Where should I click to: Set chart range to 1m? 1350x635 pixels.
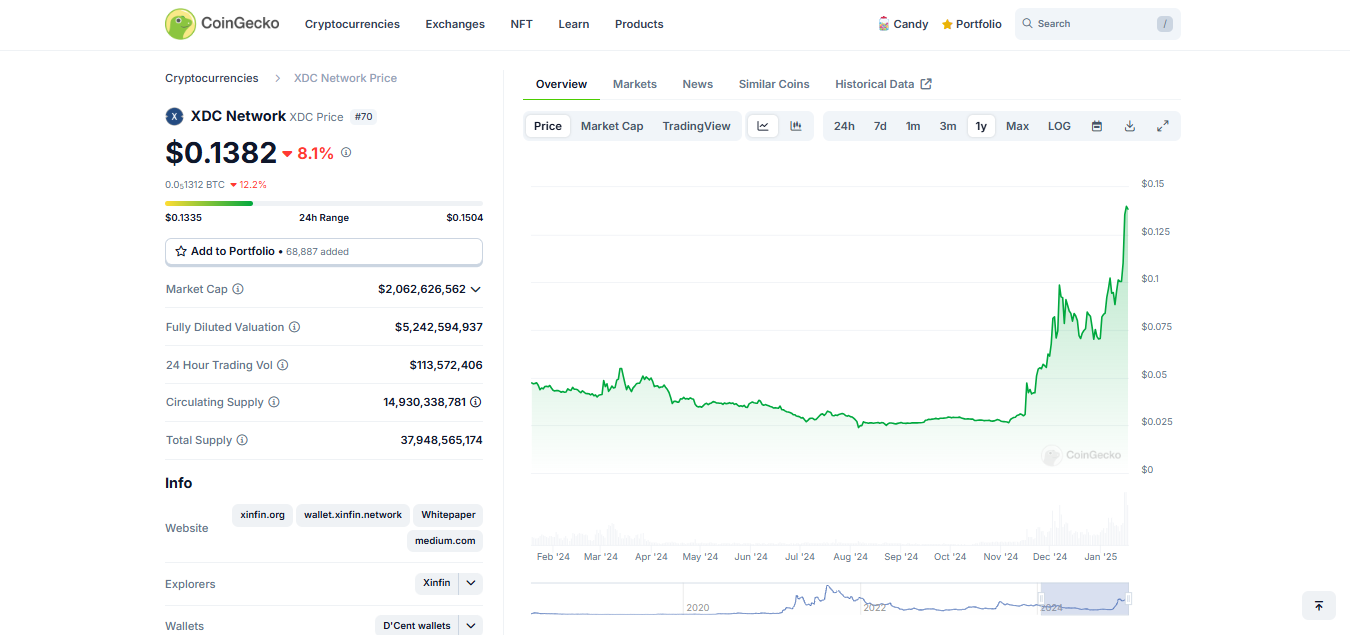click(x=913, y=126)
